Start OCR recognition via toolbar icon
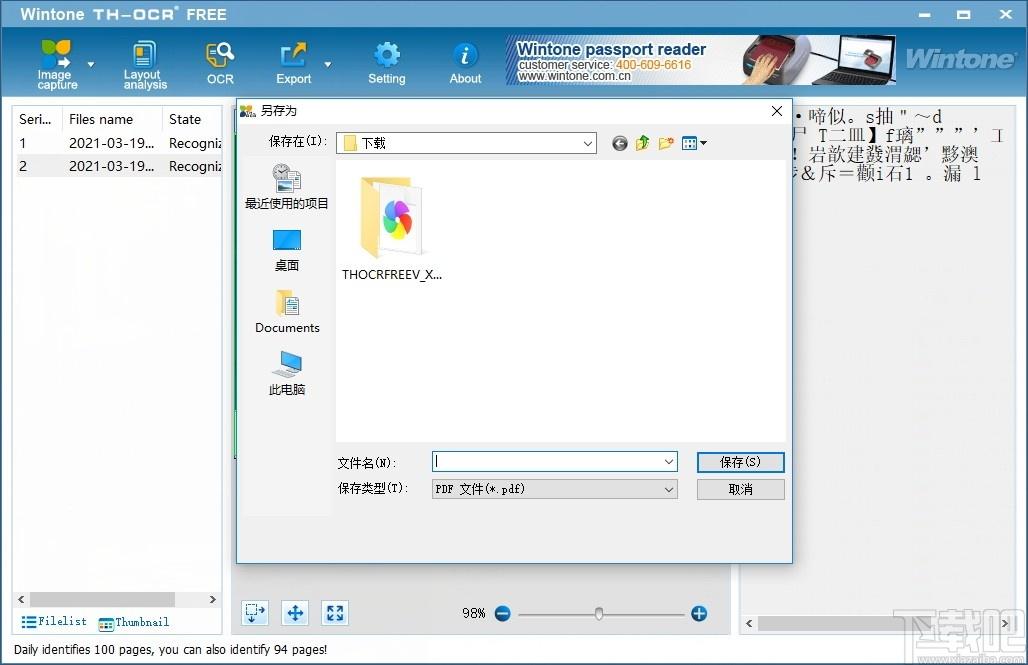The width and height of the screenshot is (1028, 665). (x=220, y=64)
